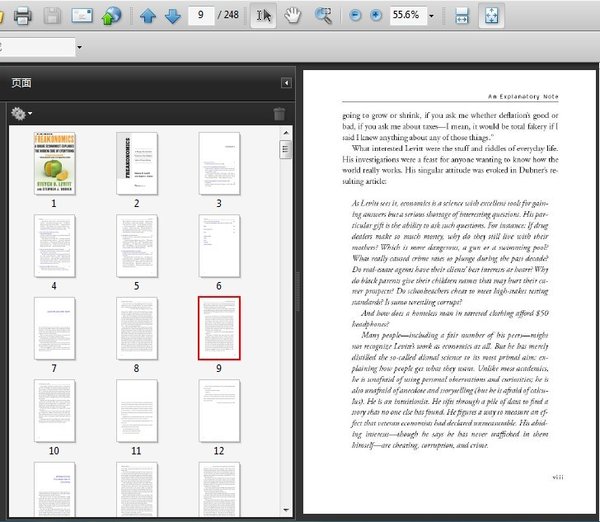The image size is (600, 522).
Task: Click the Print icon
Action: click(23, 16)
